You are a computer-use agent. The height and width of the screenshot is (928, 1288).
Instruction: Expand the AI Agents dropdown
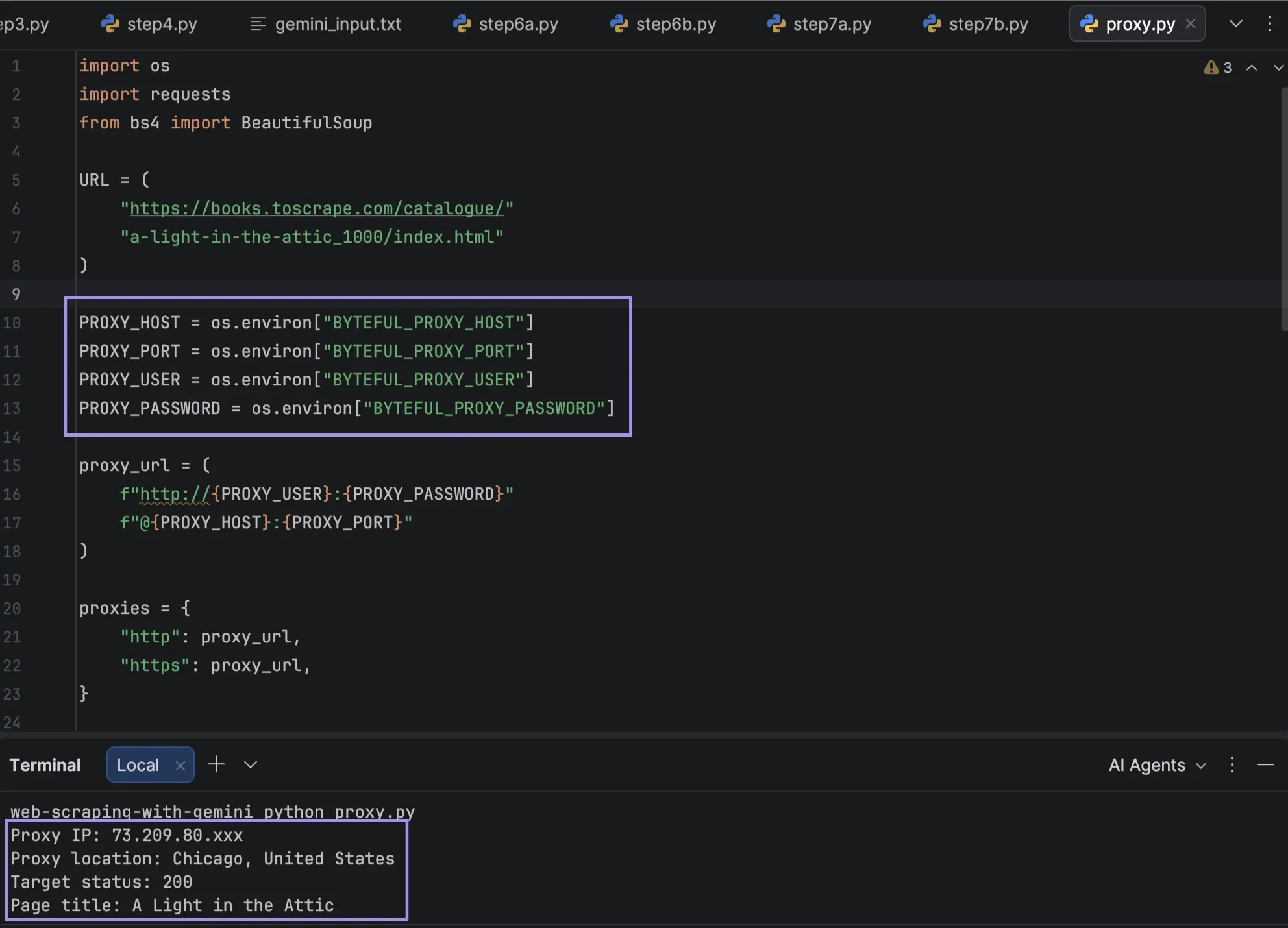[x=1158, y=765]
